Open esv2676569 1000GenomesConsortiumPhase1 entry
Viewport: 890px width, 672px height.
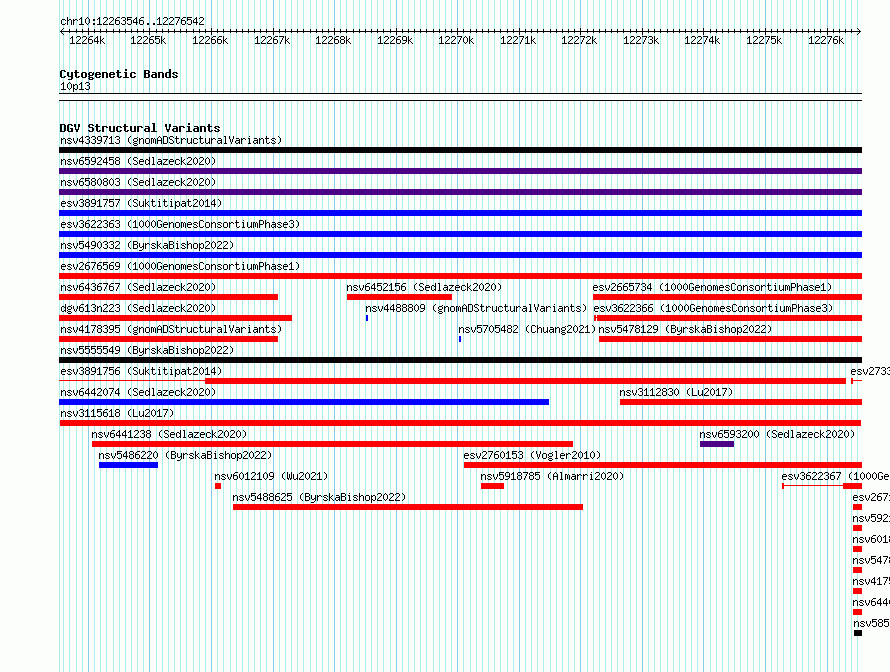(x=180, y=266)
